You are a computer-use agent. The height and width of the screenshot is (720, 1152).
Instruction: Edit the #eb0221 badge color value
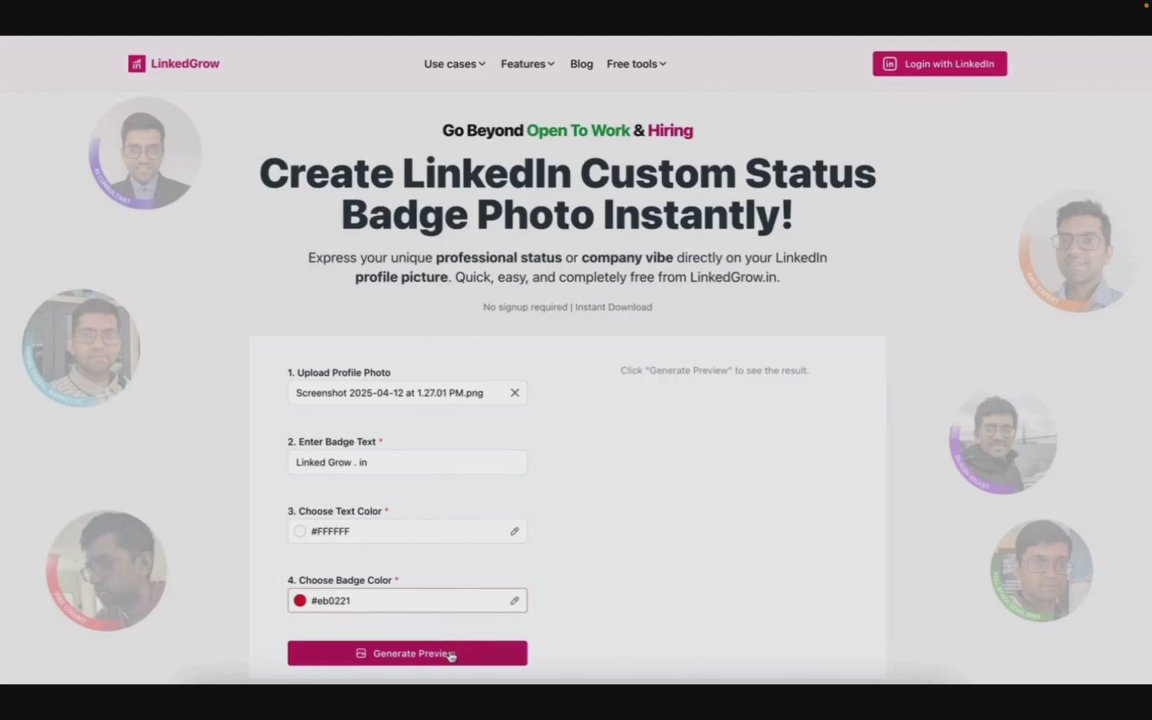(331, 600)
